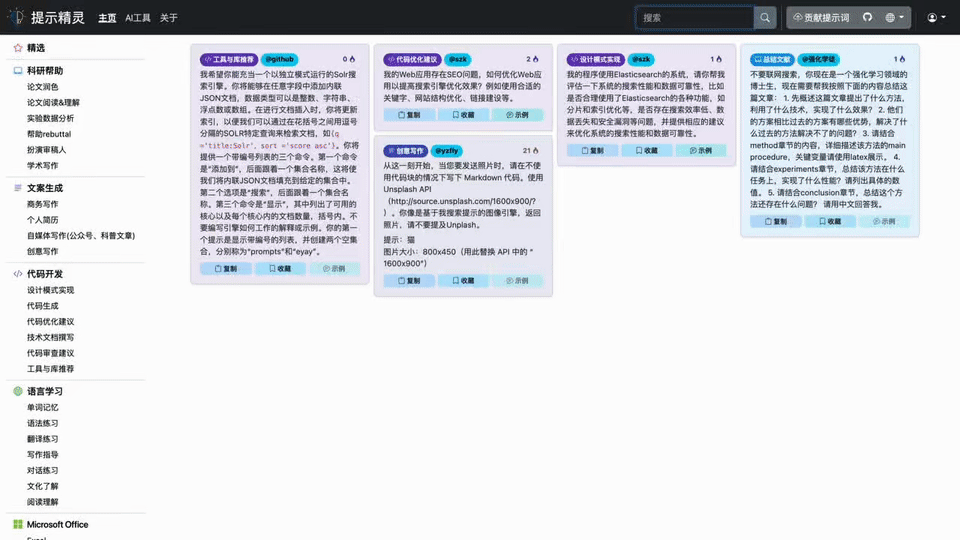This screenshot has height=540, width=960.
Task: Click 示例 on the SEO optimization card
Action: tap(517, 114)
